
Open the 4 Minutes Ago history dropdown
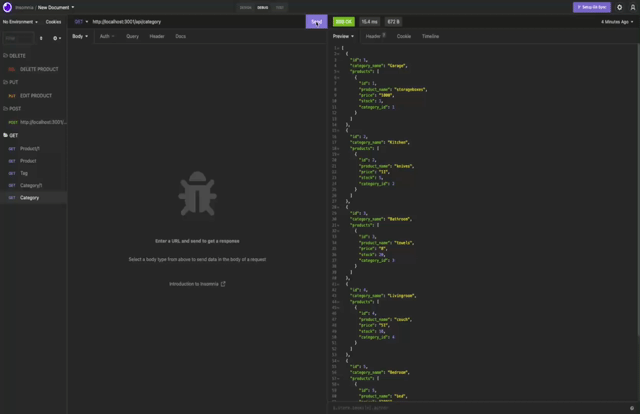pyautogui.click(x=617, y=22)
